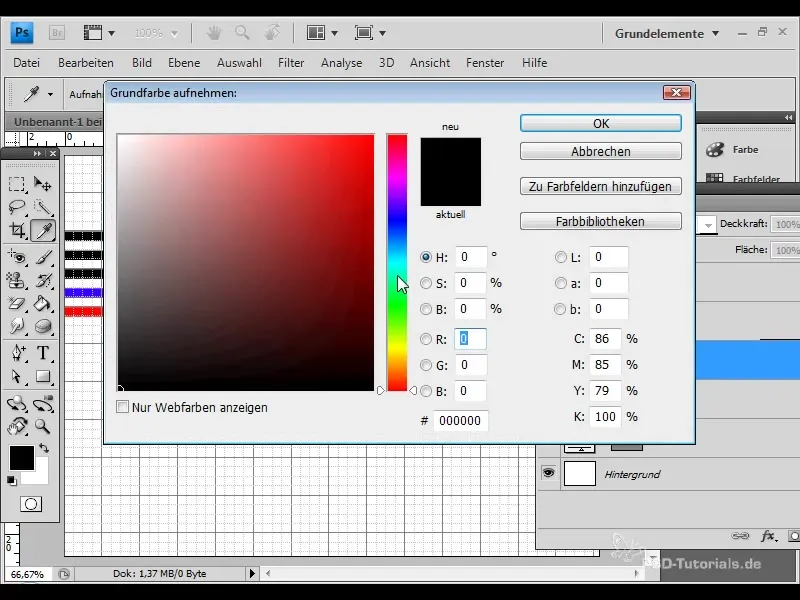Select the L lightness radio button
Viewport: 800px width, 600px height.
coord(560,257)
